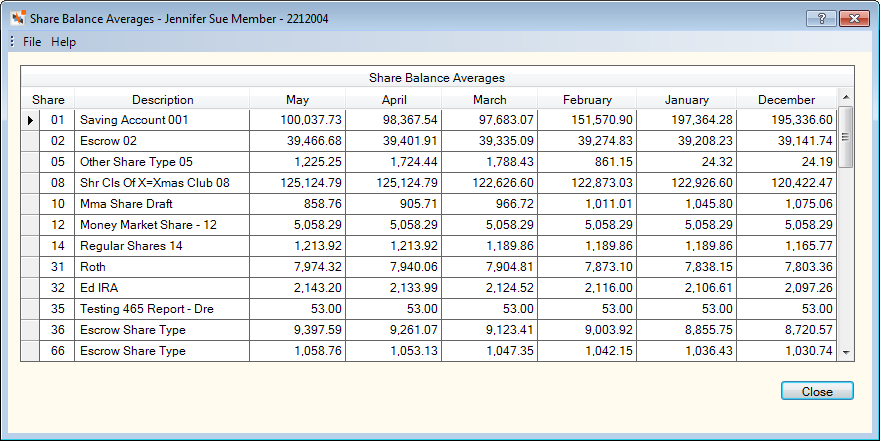The width and height of the screenshot is (880, 441).
Task: Click February value 9,003.92
Action: (x=587, y=330)
